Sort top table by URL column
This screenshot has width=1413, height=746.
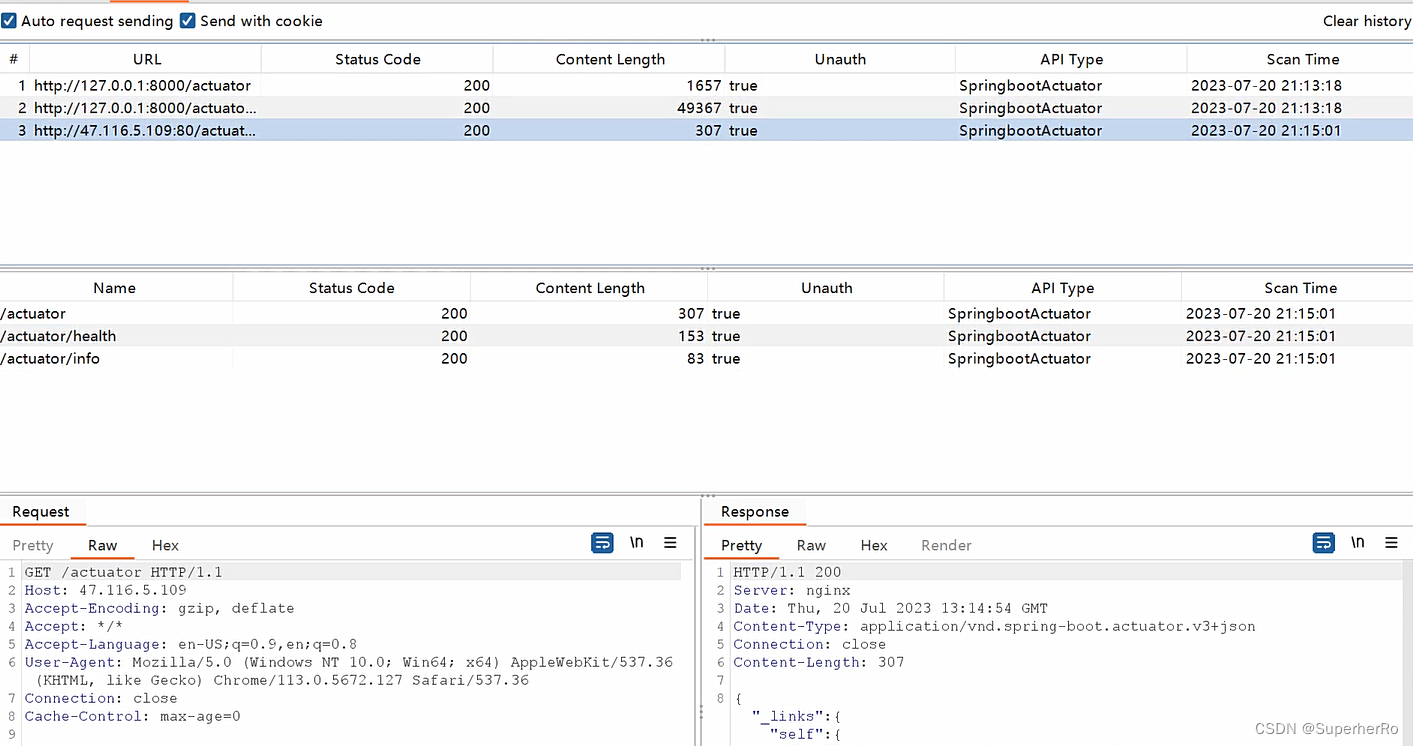click(x=147, y=59)
